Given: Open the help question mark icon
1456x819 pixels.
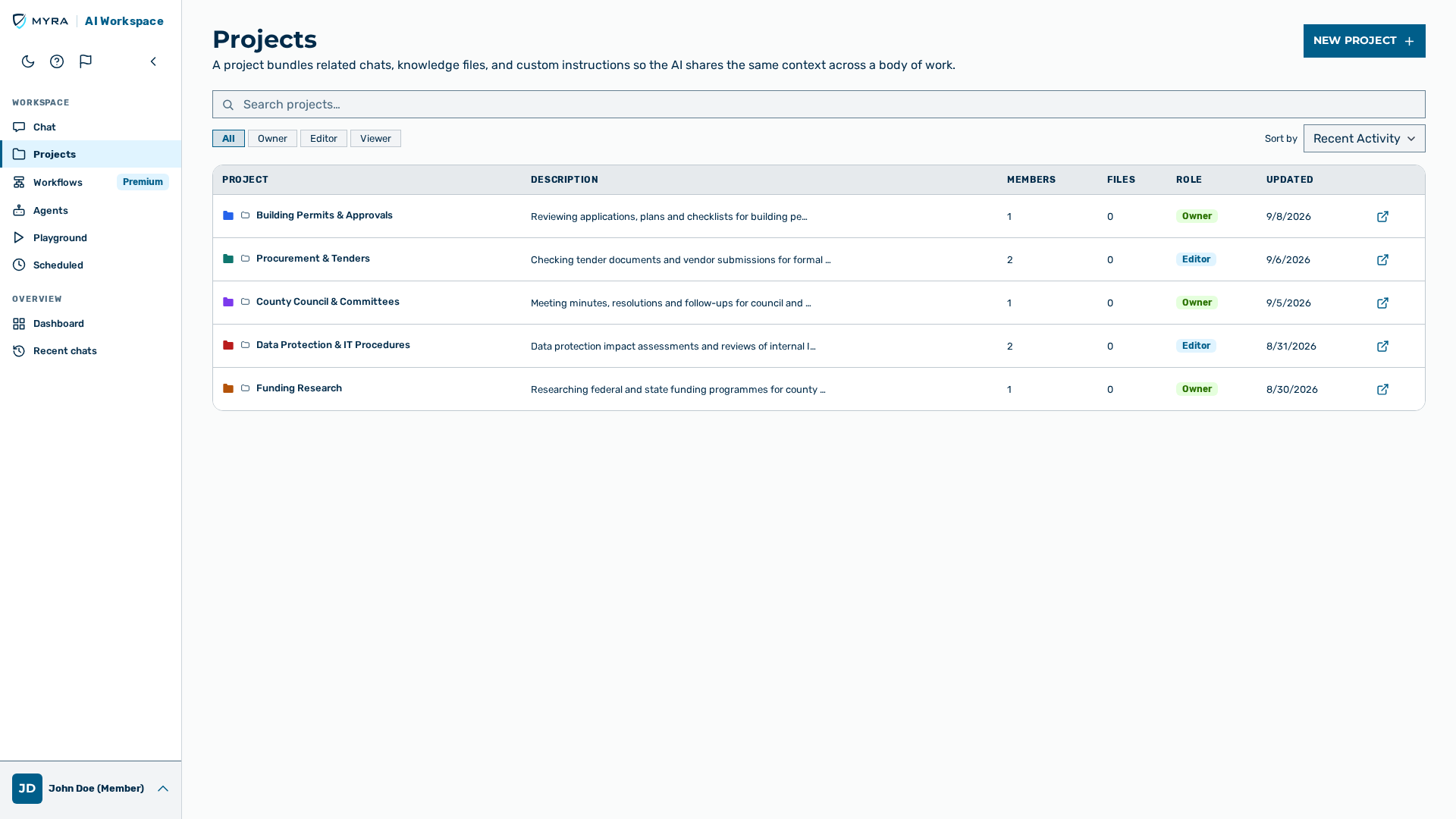Looking at the screenshot, I should click(x=57, y=61).
